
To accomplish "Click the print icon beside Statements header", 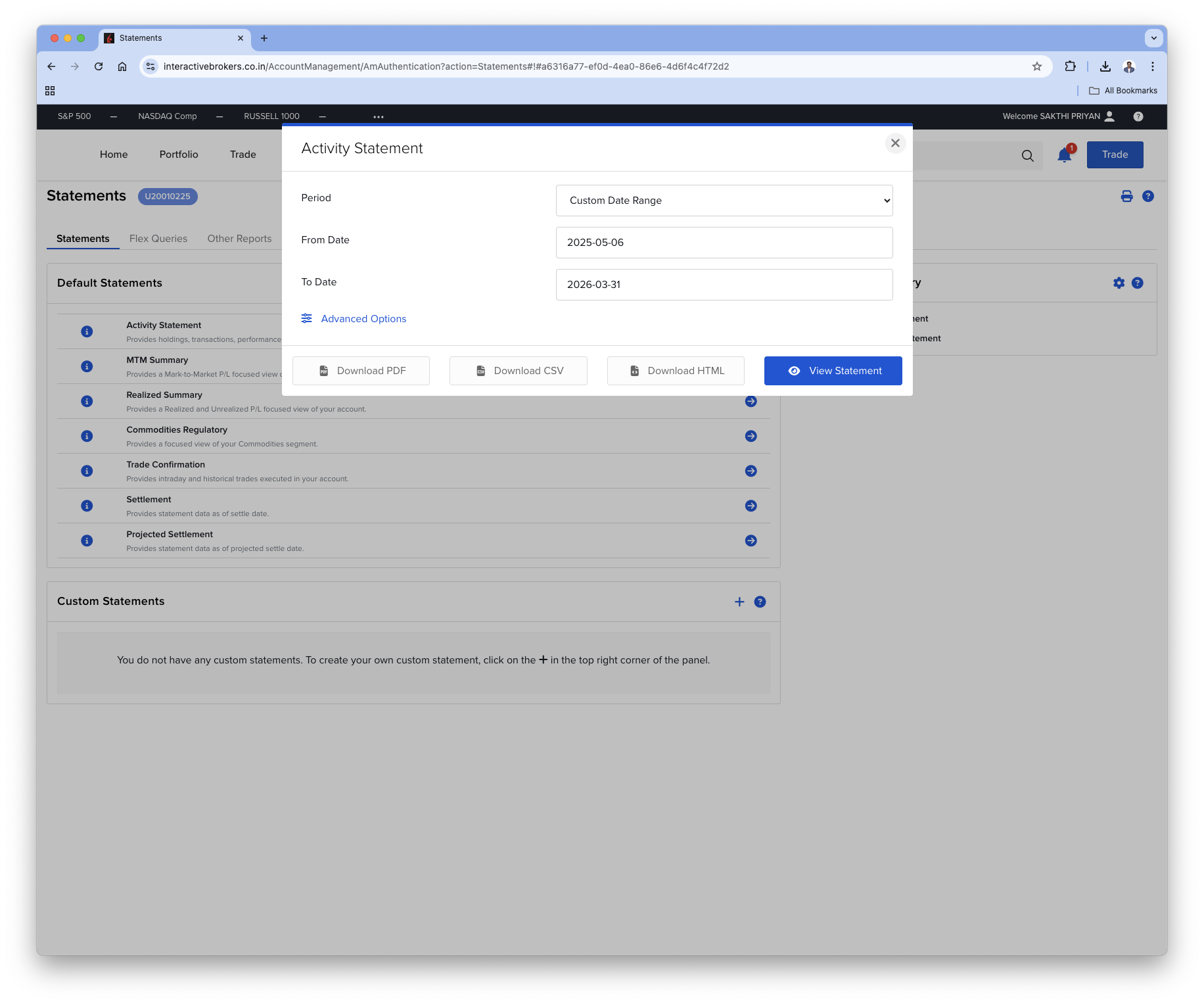I will point(1126,196).
